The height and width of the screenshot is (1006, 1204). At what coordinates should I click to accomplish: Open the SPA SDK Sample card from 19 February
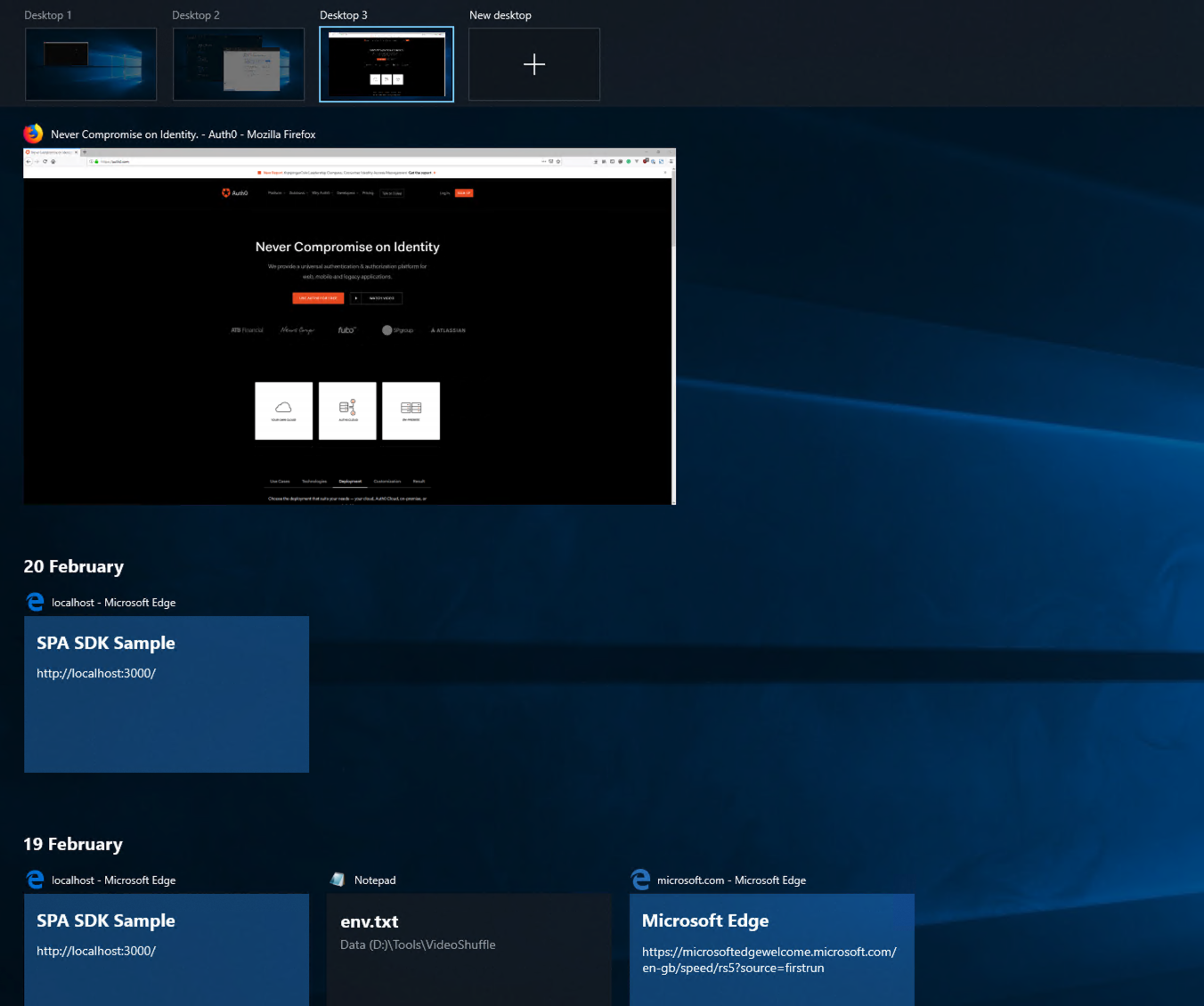[x=167, y=950]
